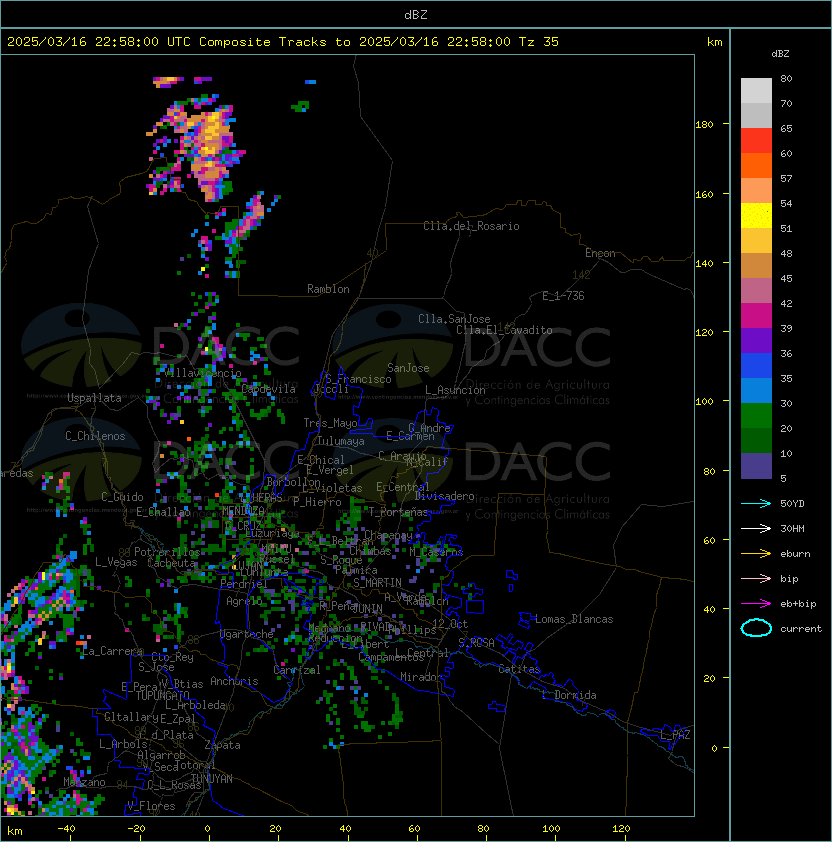Click the 'Zapata' map label
The image size is (832, 842).
coord(222,745)
